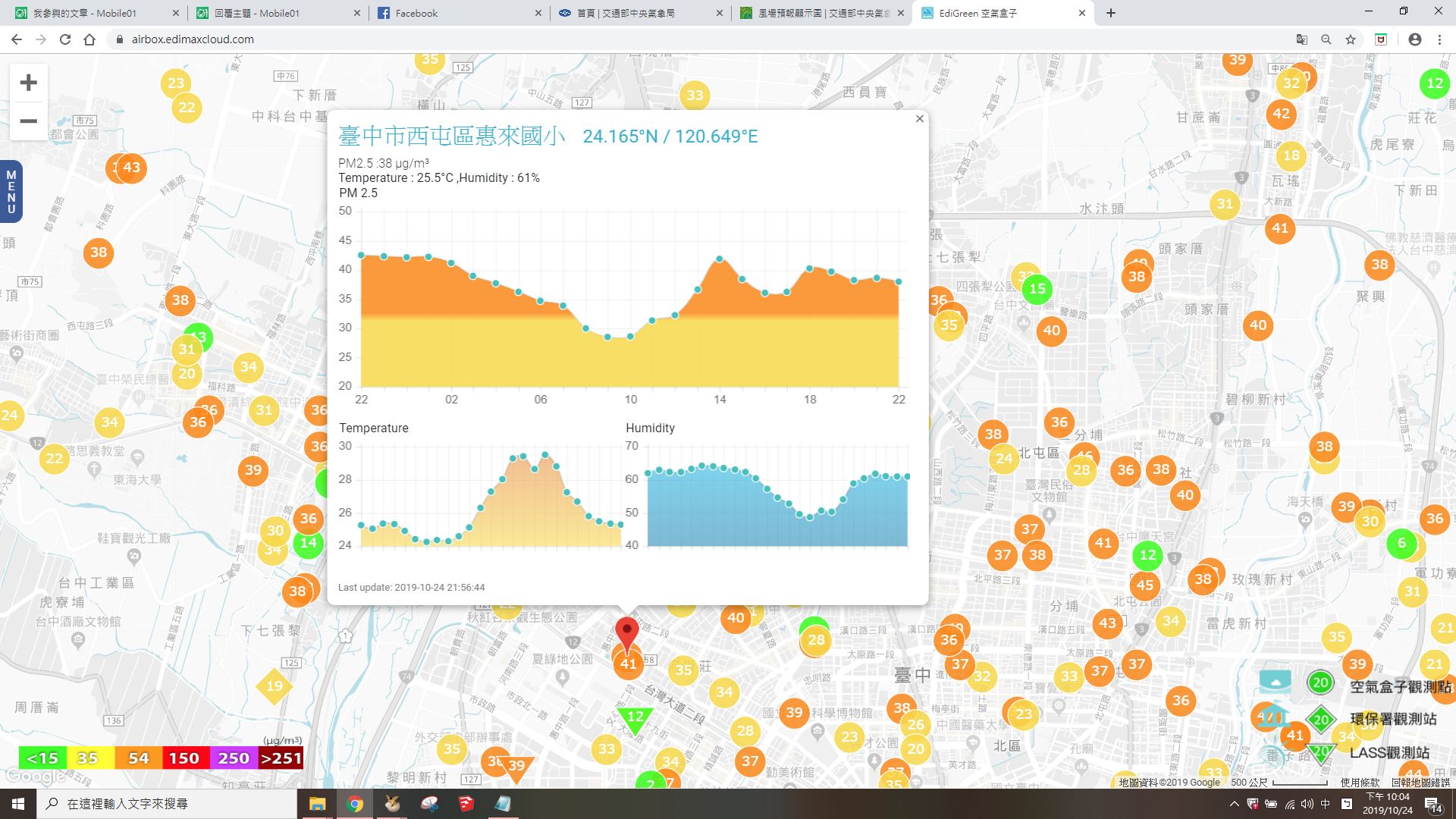
Task: Switch to 我參與的文章 - Mobile01 tab
Action: 96,13
